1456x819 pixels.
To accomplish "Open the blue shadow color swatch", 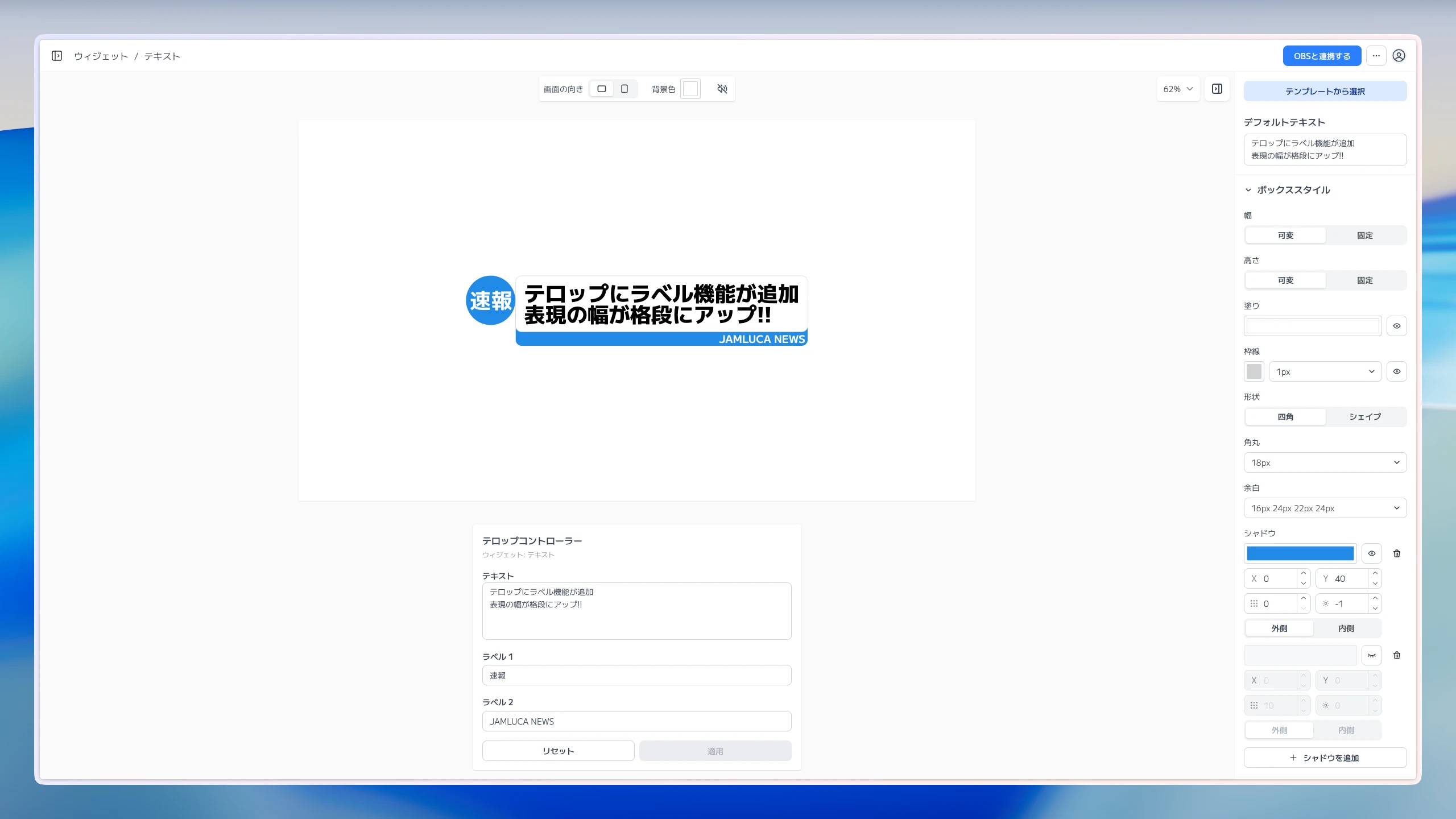I will (1300, 553).
